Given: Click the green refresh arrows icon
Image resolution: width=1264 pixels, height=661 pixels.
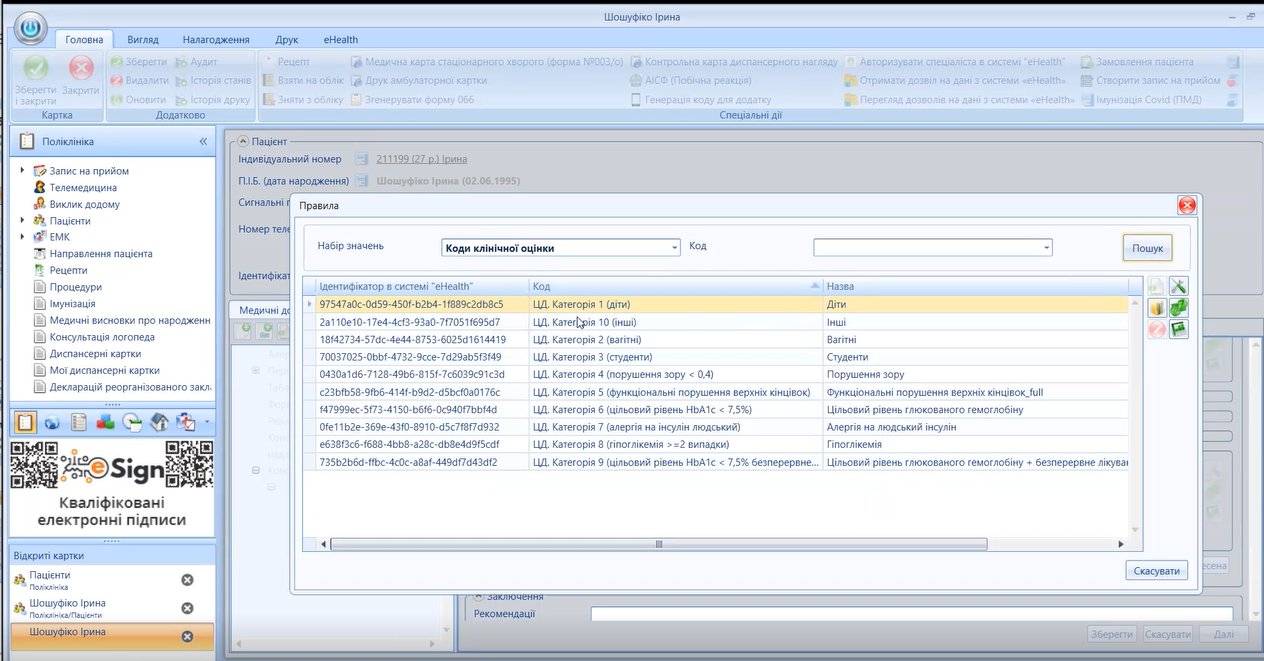Looking at the screenshot, I should coord(1178,307).
